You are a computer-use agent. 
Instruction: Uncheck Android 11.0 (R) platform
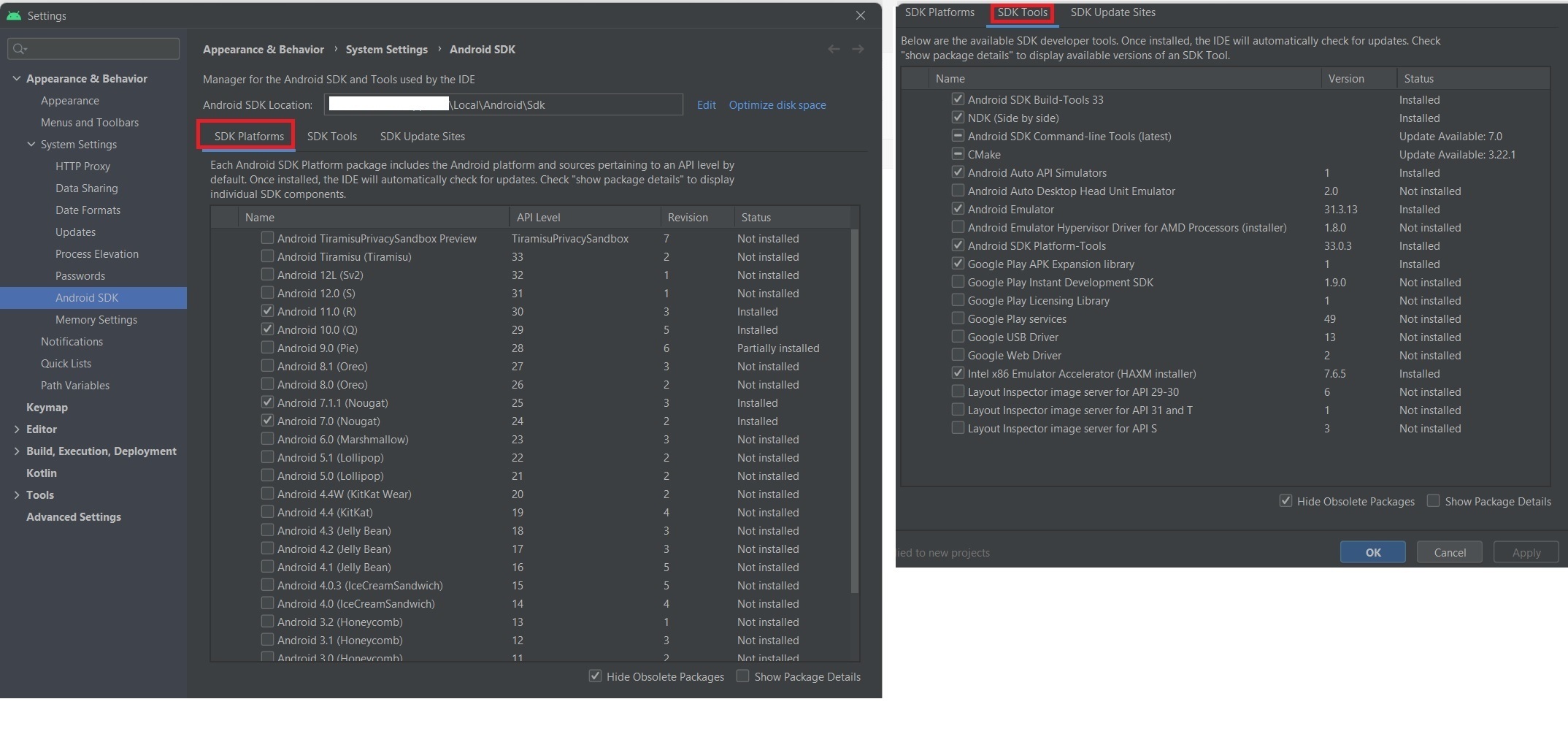[267, 311]
